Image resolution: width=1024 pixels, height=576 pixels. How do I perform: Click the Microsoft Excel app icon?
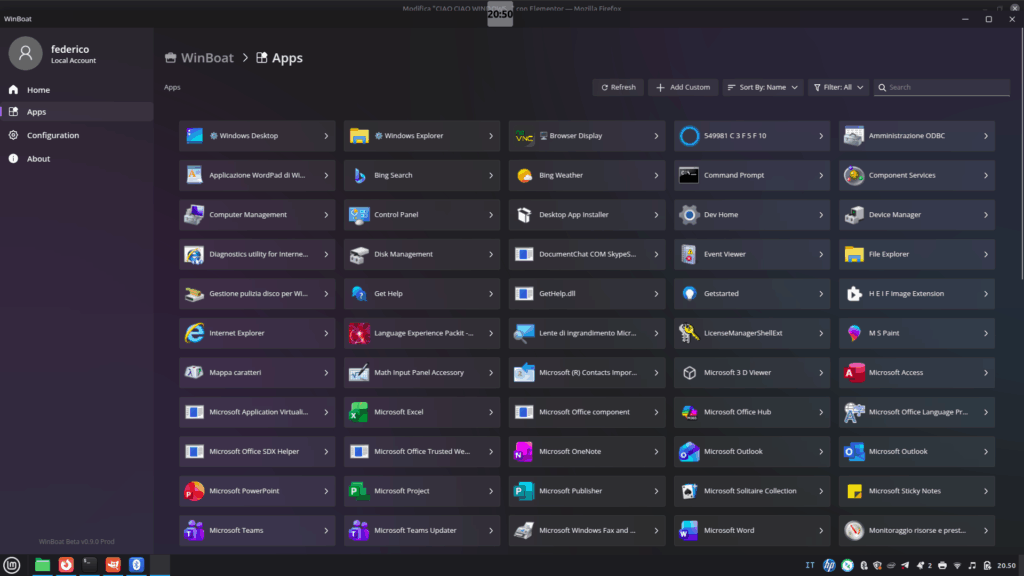[x=359, y=412]
